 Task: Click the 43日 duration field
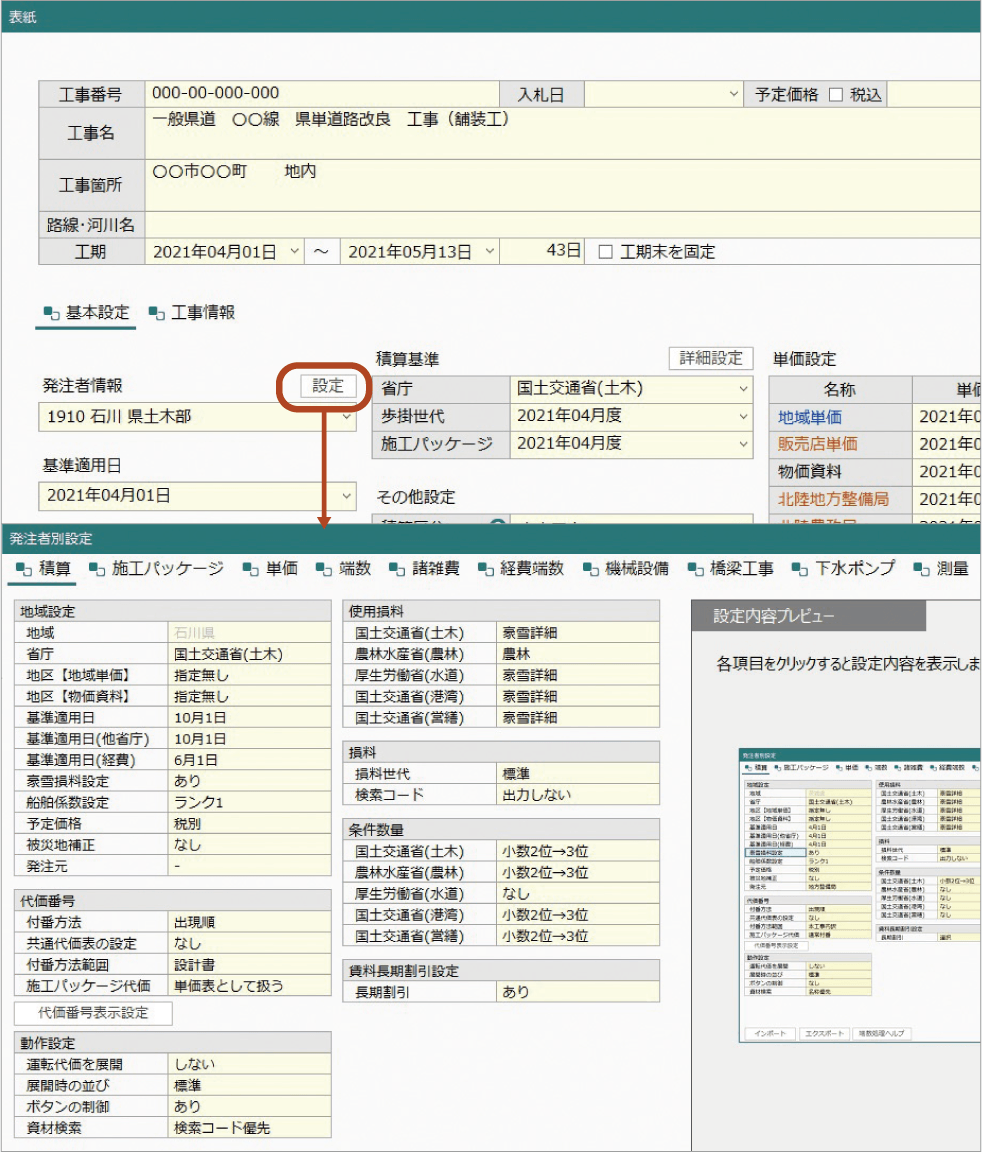(542, 251)
